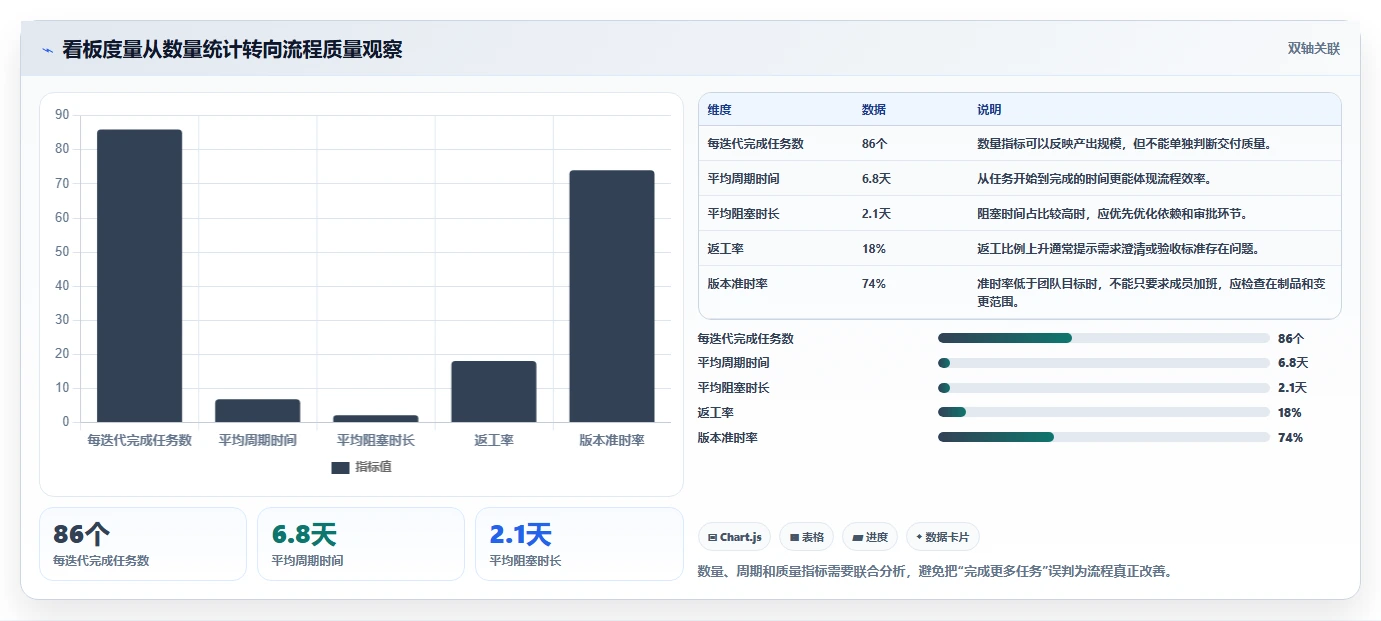Click the 平均周期时间 bar in chart
Screen dimensions: 1381x621
coord(258,411)
